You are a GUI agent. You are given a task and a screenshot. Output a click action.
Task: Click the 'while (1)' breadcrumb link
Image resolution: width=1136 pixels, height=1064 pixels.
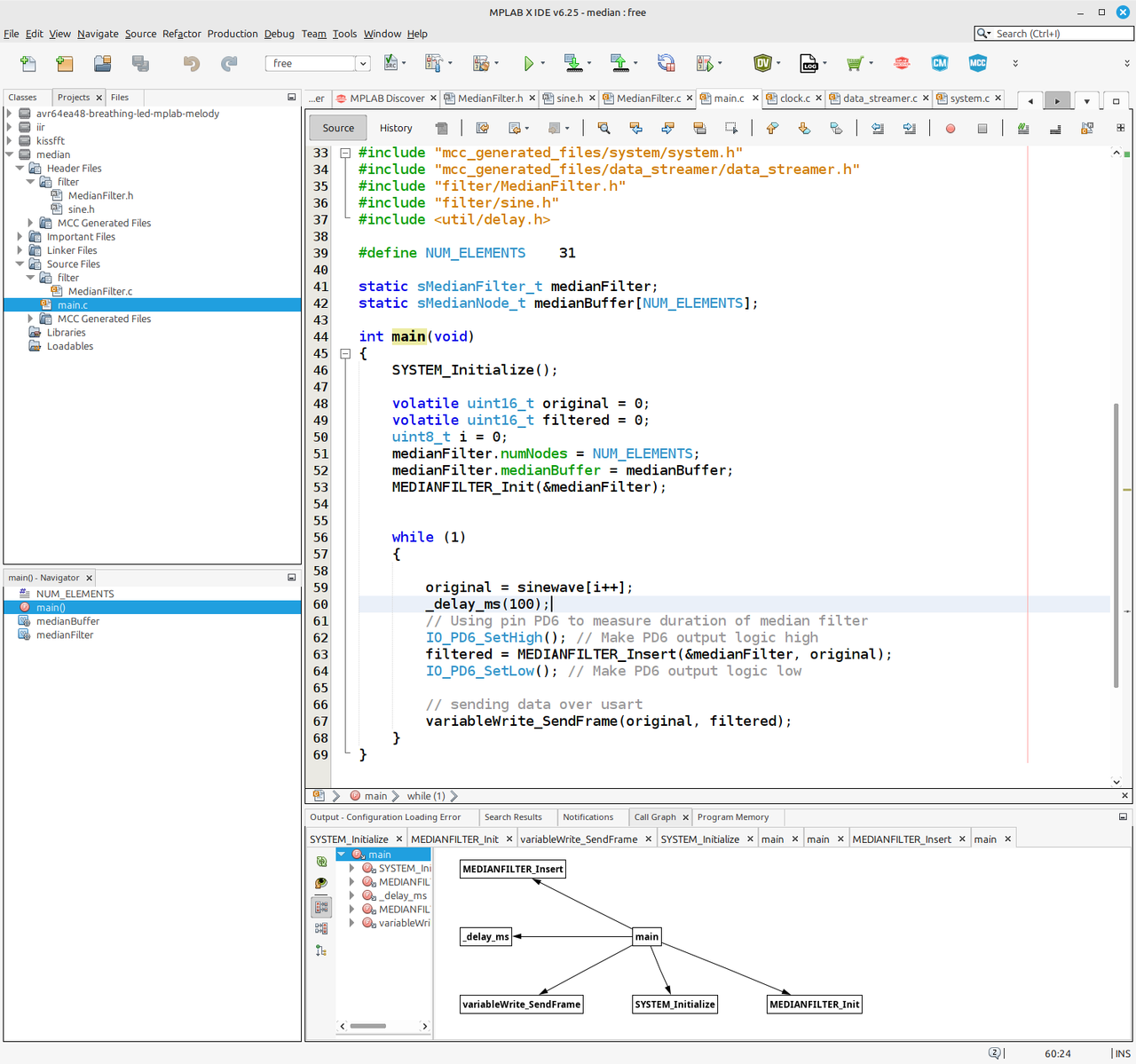click(x=426, y=796)
